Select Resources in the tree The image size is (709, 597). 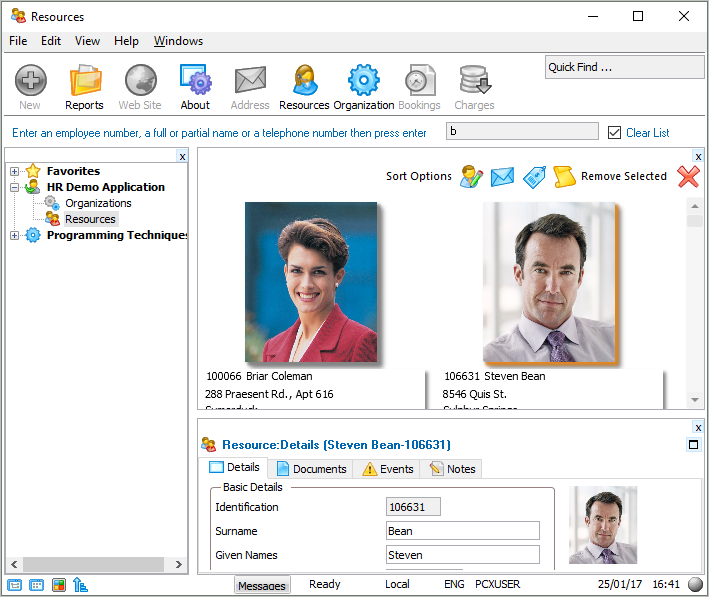pyautogui.click(x=90, y=219)
